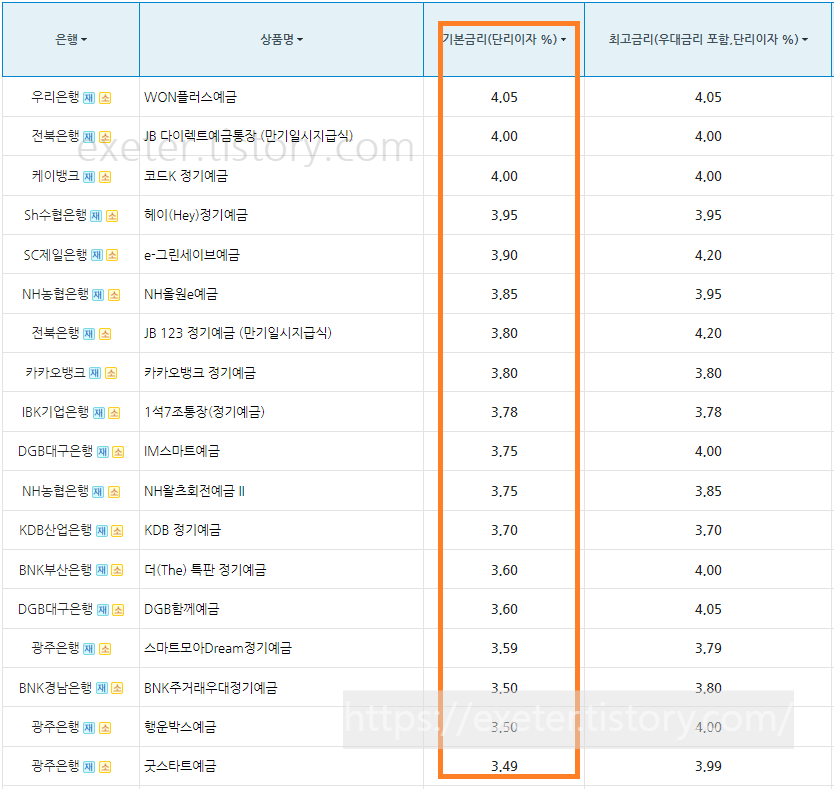
Task: Click the orange 소 badge beside IBK기업은행
Action: tap(114, 413)
